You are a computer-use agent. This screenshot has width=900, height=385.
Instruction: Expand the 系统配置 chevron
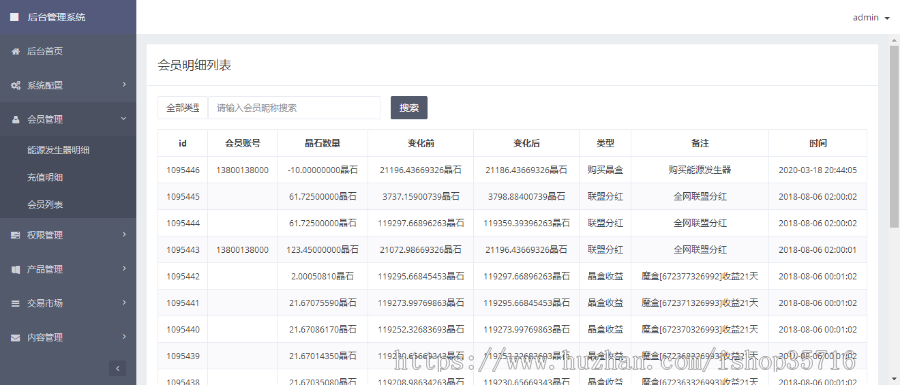pyautogui.click(x=124, y=85)
